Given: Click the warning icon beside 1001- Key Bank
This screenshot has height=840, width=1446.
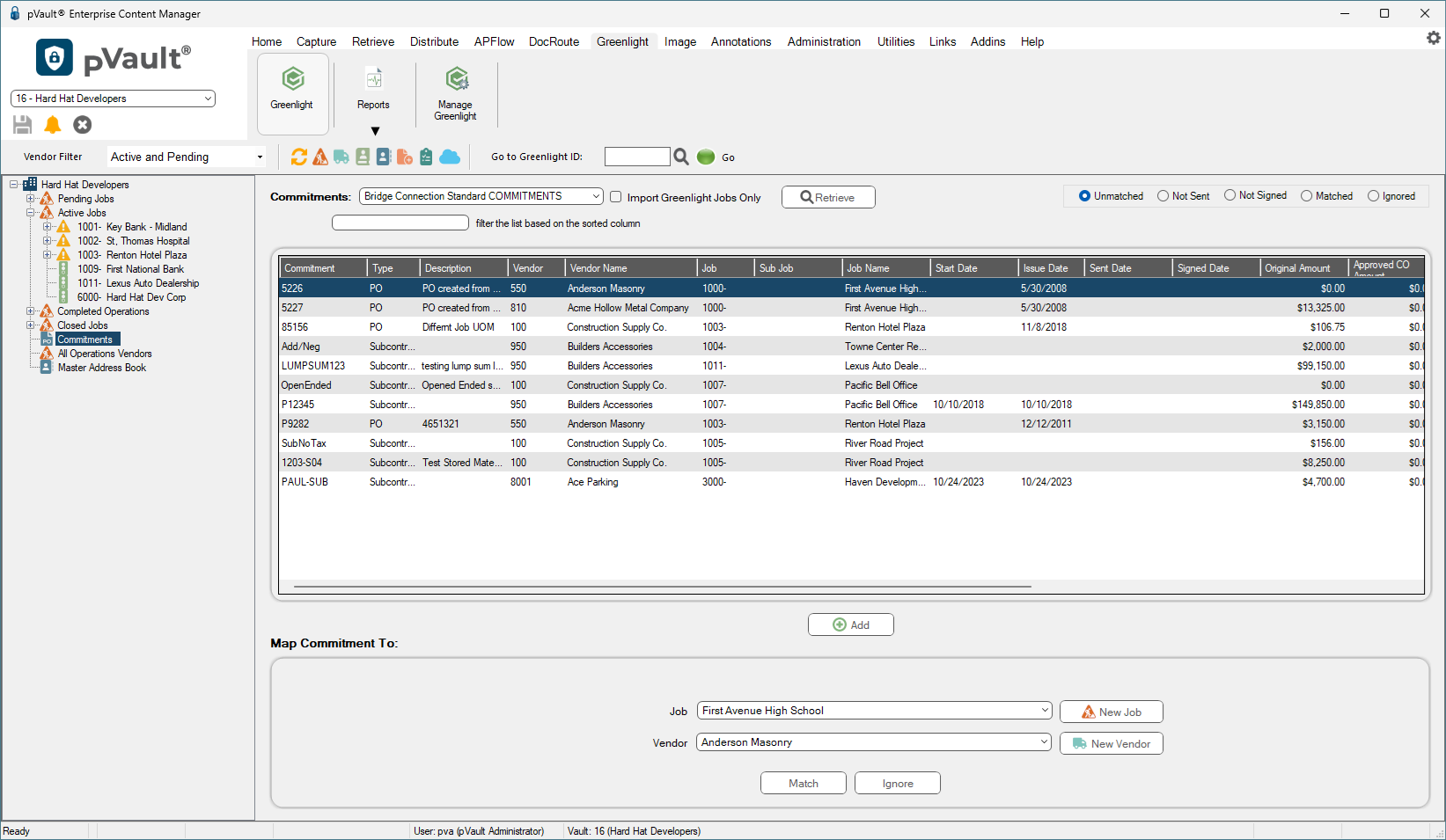Looking at the screenshot, I should [63, 227].
